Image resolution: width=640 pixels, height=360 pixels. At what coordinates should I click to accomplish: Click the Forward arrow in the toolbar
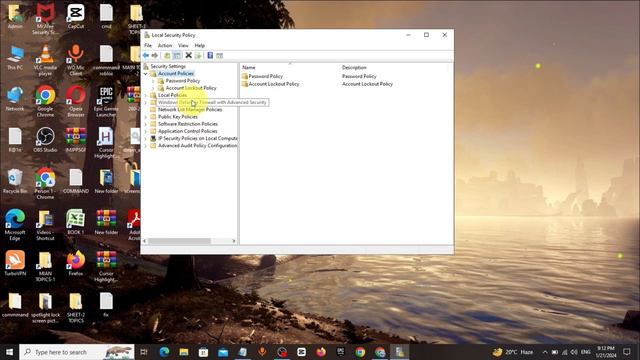pos(155,56)
